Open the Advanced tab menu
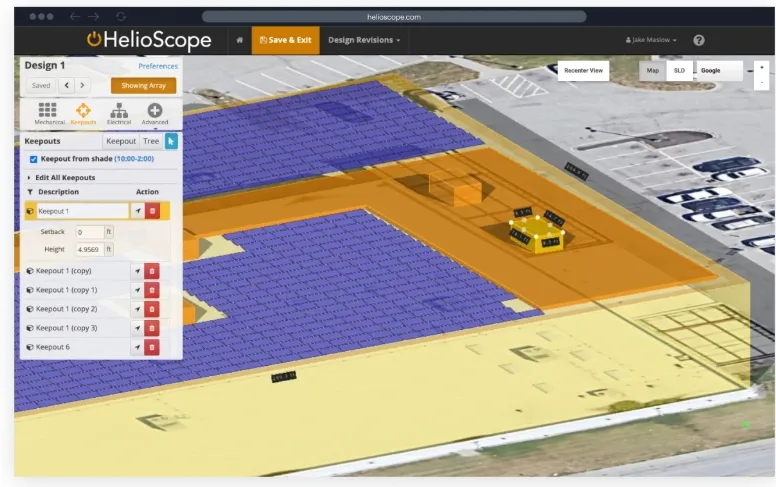The height and width of the screenshot is (487, 776). tap(155, 113)
